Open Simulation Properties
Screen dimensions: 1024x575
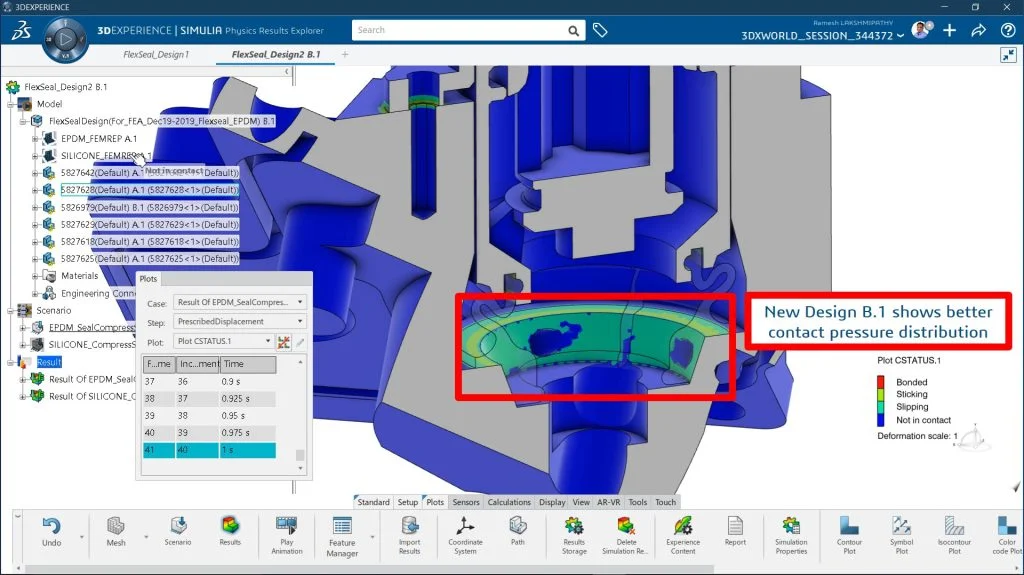[x=791, y=526]
